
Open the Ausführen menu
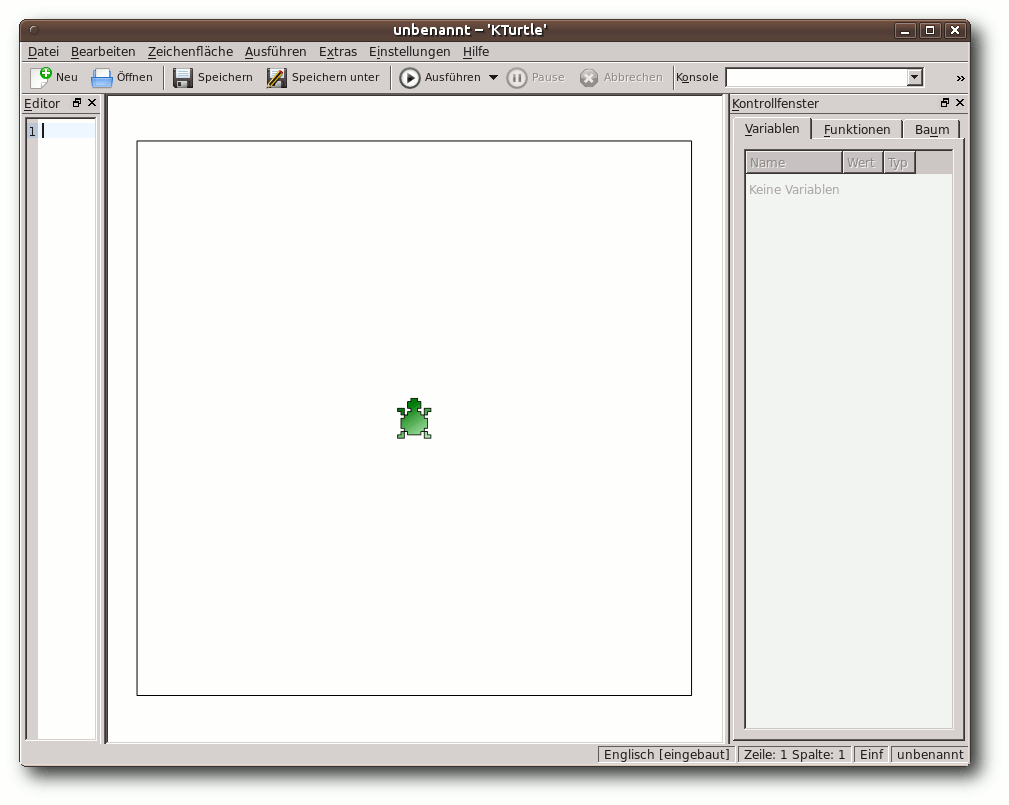tap(275, 51)
